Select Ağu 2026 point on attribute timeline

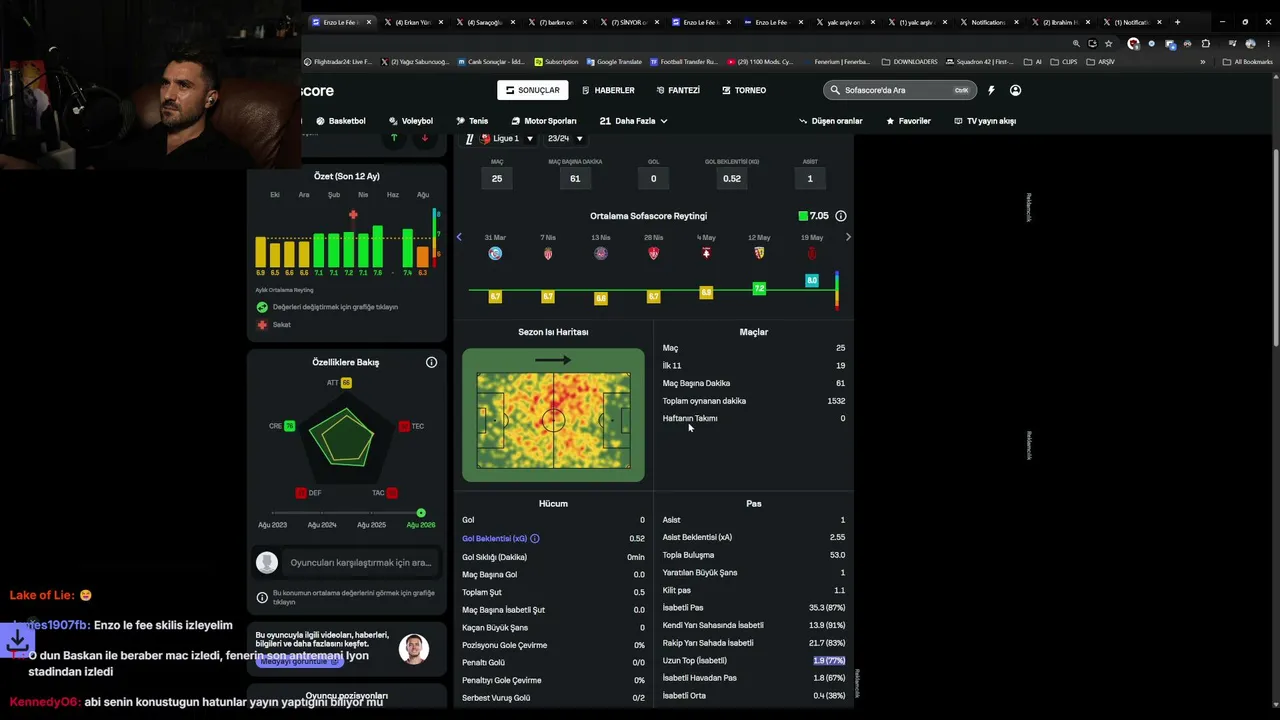point(421,513)
